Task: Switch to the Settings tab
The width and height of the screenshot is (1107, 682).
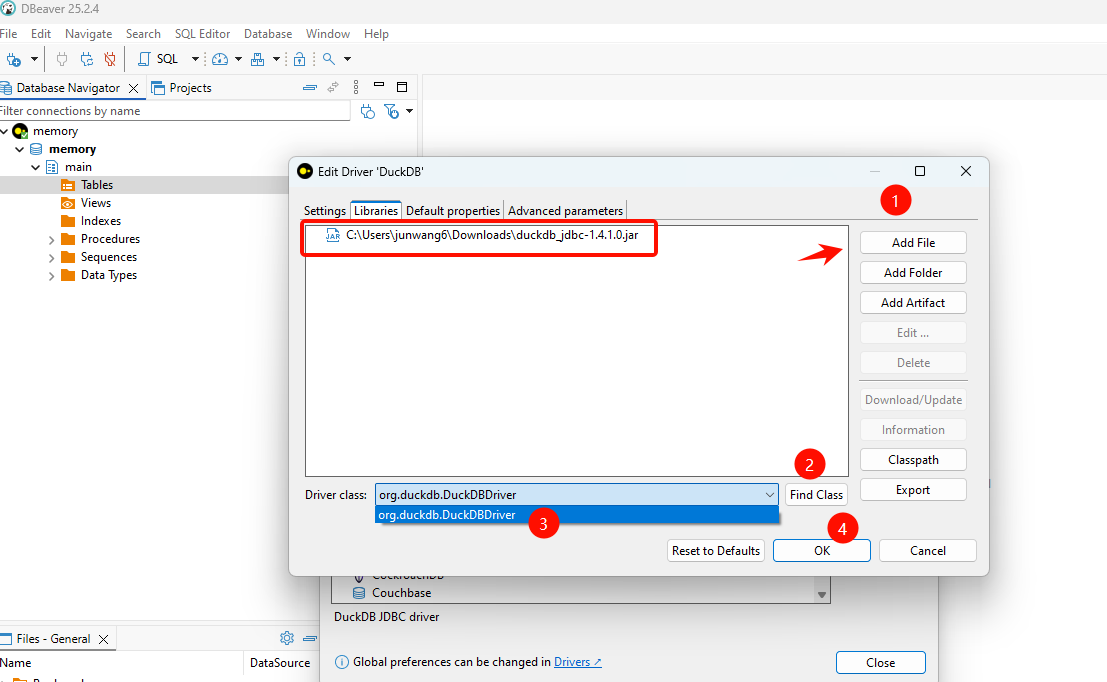Action: 324,210
